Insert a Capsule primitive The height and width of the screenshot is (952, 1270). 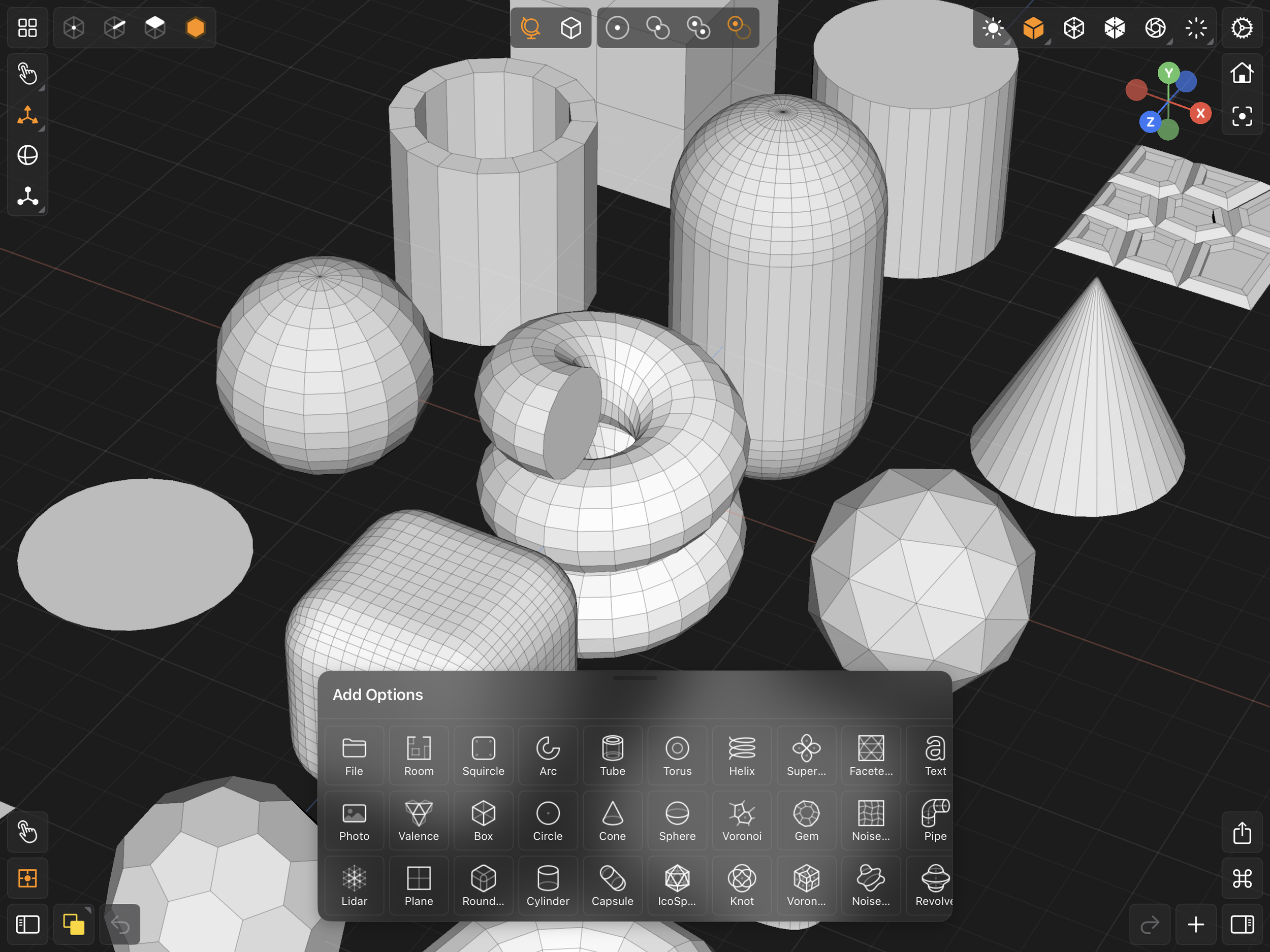pos(612,885)
